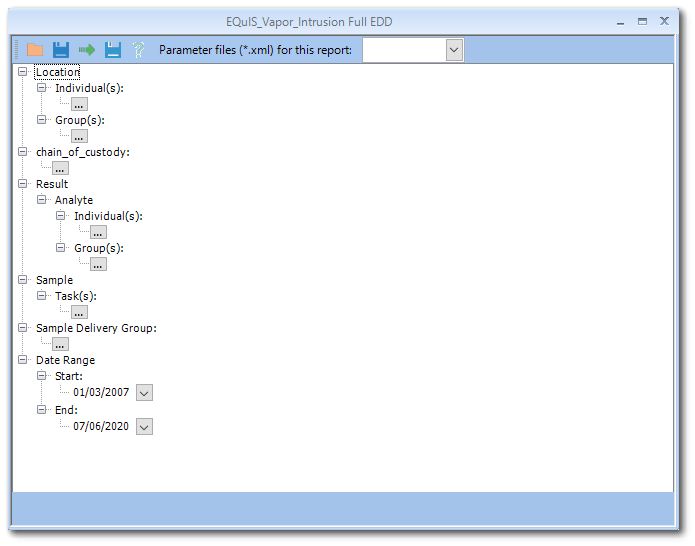Select the Task(s): label
695x546 pixels.
76,296
